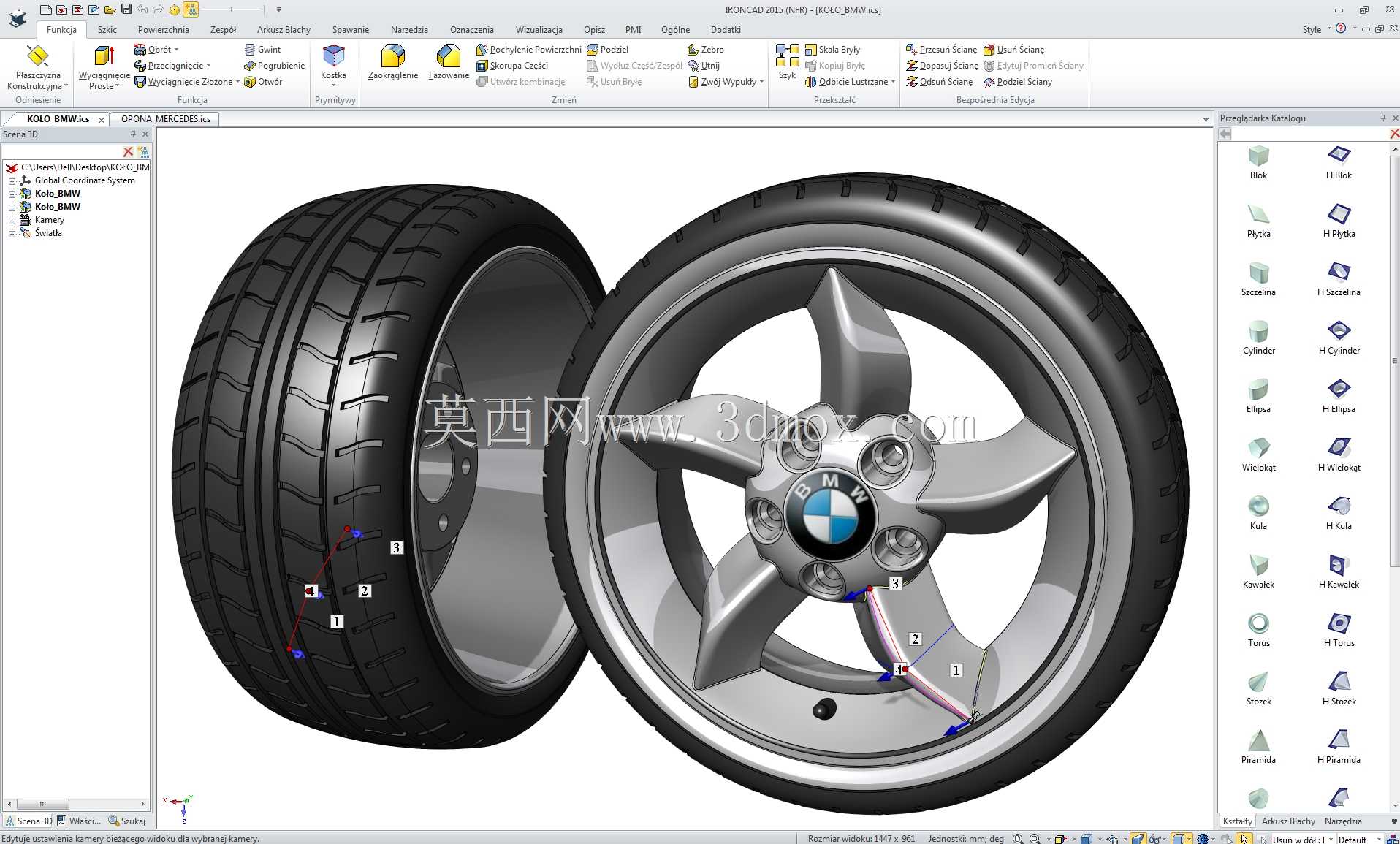
Task: Apply the Zaokrąglenie fillet tool
Action: [x=393, y=61]
